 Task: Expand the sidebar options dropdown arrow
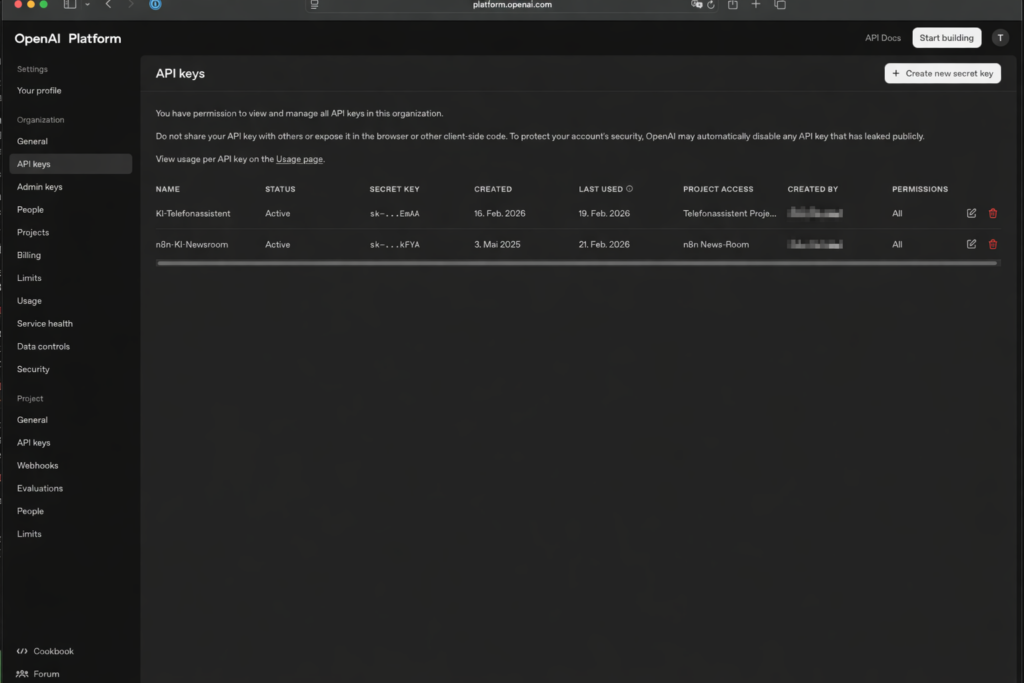(x=87, y=5)
